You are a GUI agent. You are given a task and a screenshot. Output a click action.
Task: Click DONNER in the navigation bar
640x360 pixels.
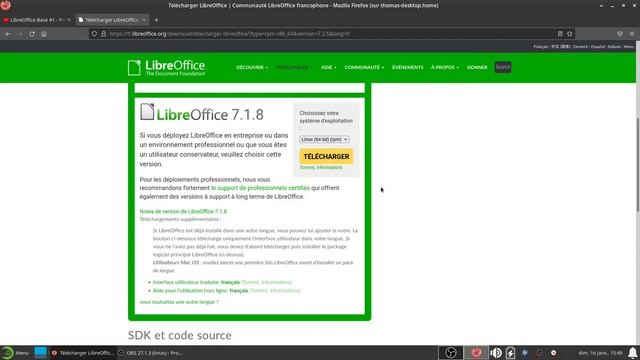[477, 67]
